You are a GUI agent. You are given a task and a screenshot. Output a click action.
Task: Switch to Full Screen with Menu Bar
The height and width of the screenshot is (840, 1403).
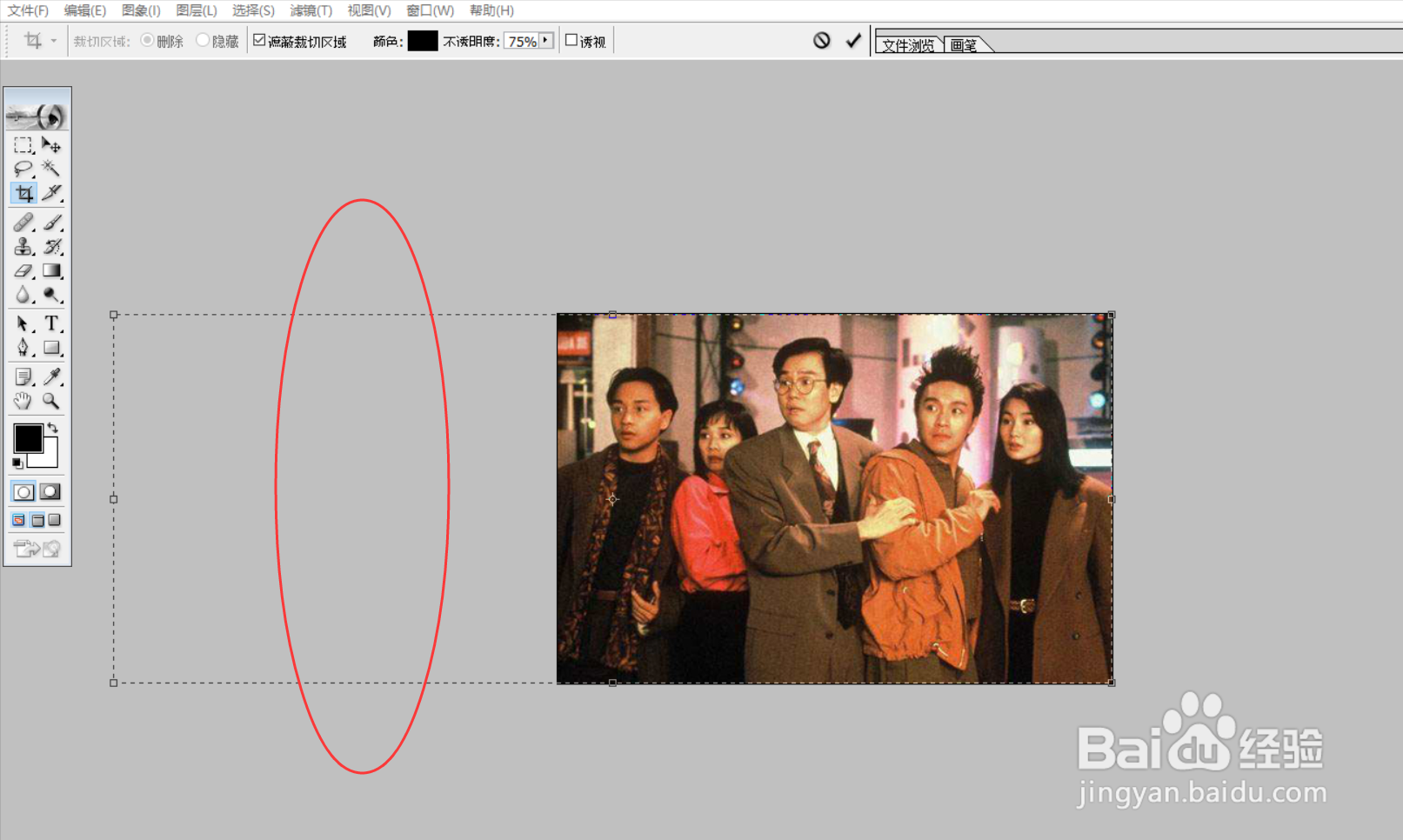[37, 520]
